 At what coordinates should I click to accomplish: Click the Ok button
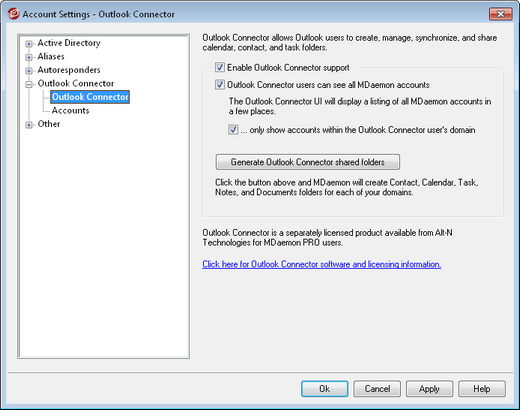tap(325, 389)
